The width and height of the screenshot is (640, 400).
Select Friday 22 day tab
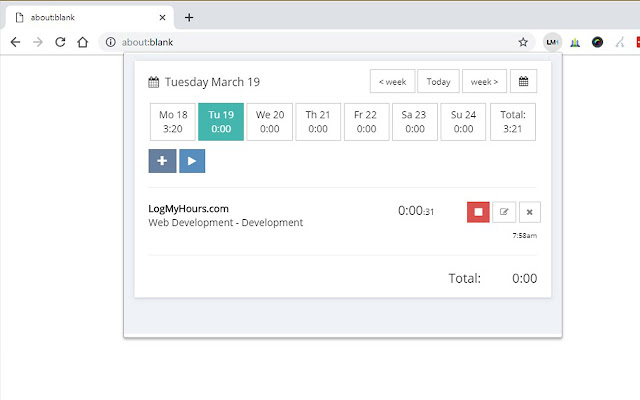[366, 122]
